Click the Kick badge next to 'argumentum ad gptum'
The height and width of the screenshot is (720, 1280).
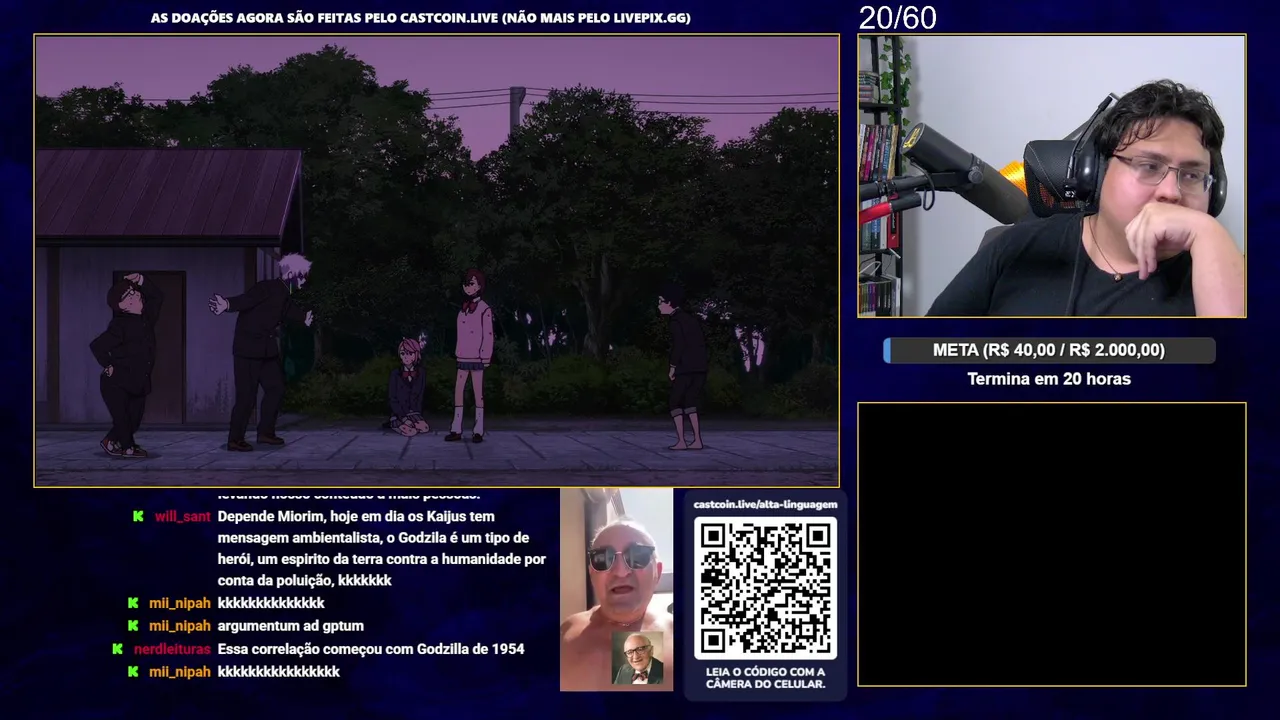coord(133,626)
